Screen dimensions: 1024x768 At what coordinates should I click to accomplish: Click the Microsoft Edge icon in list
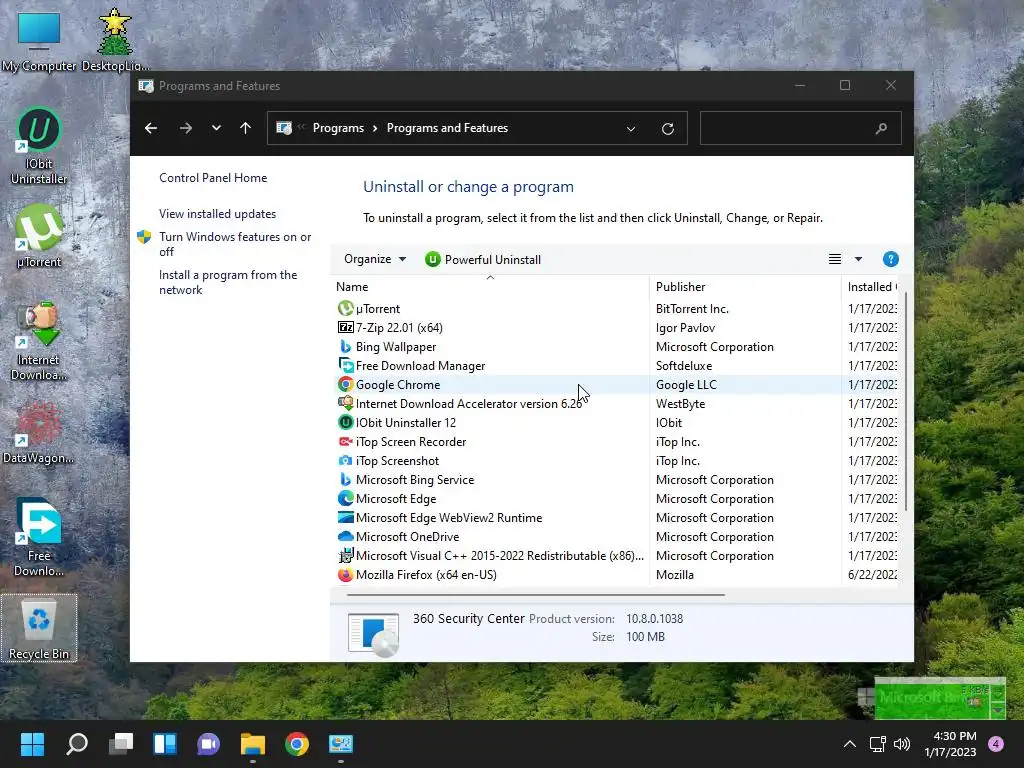tap(345, 498)
